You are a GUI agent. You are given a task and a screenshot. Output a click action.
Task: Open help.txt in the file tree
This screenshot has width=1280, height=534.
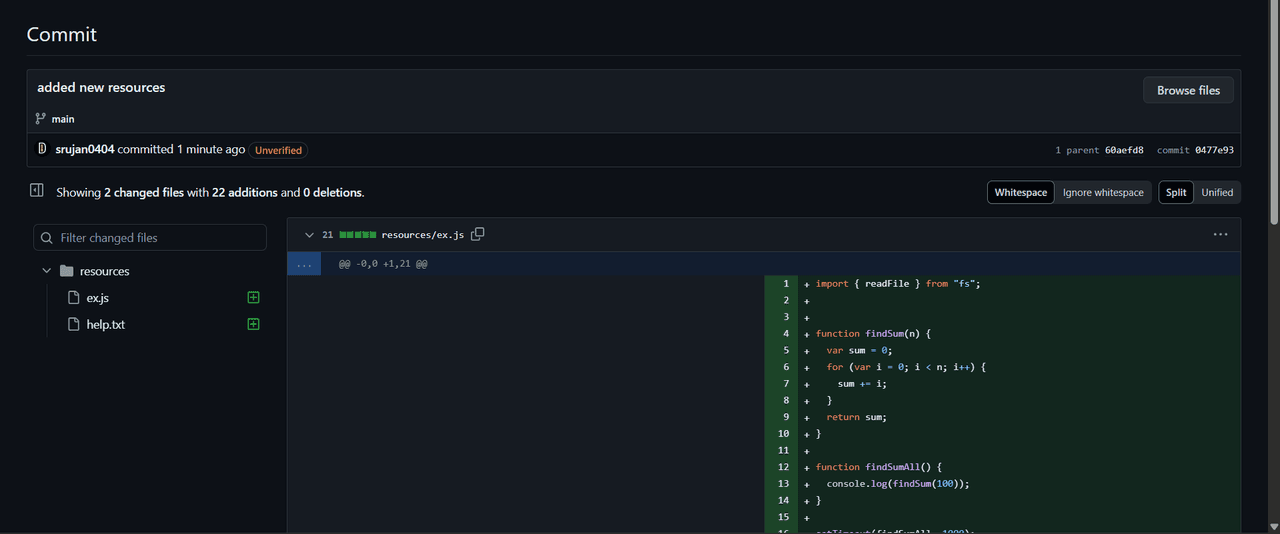pos(105,325)
